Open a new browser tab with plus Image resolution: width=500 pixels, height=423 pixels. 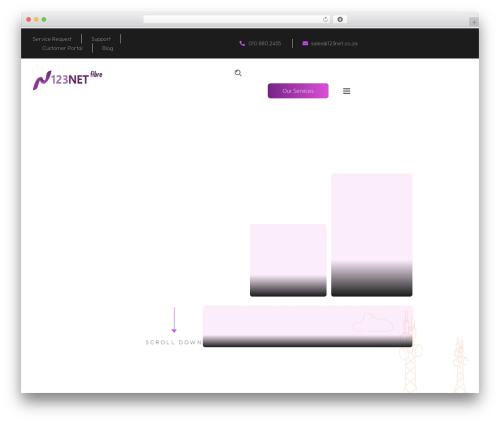click(x=474, y=22)
